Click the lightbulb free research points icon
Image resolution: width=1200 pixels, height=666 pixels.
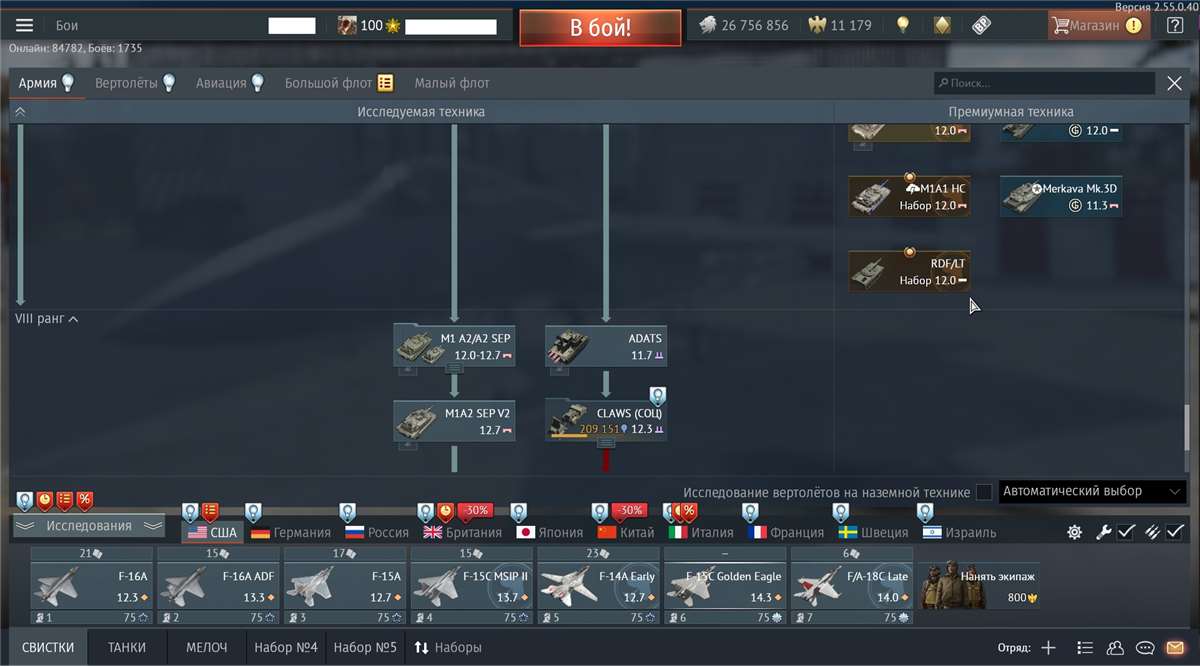pyautogui.click(x=903, y=26)
